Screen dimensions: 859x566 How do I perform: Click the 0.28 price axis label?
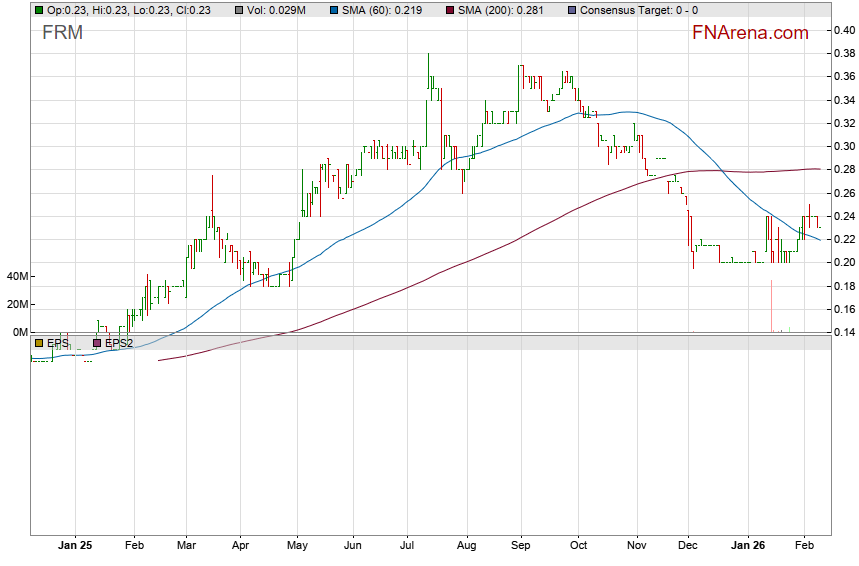[x=843, y=169]
